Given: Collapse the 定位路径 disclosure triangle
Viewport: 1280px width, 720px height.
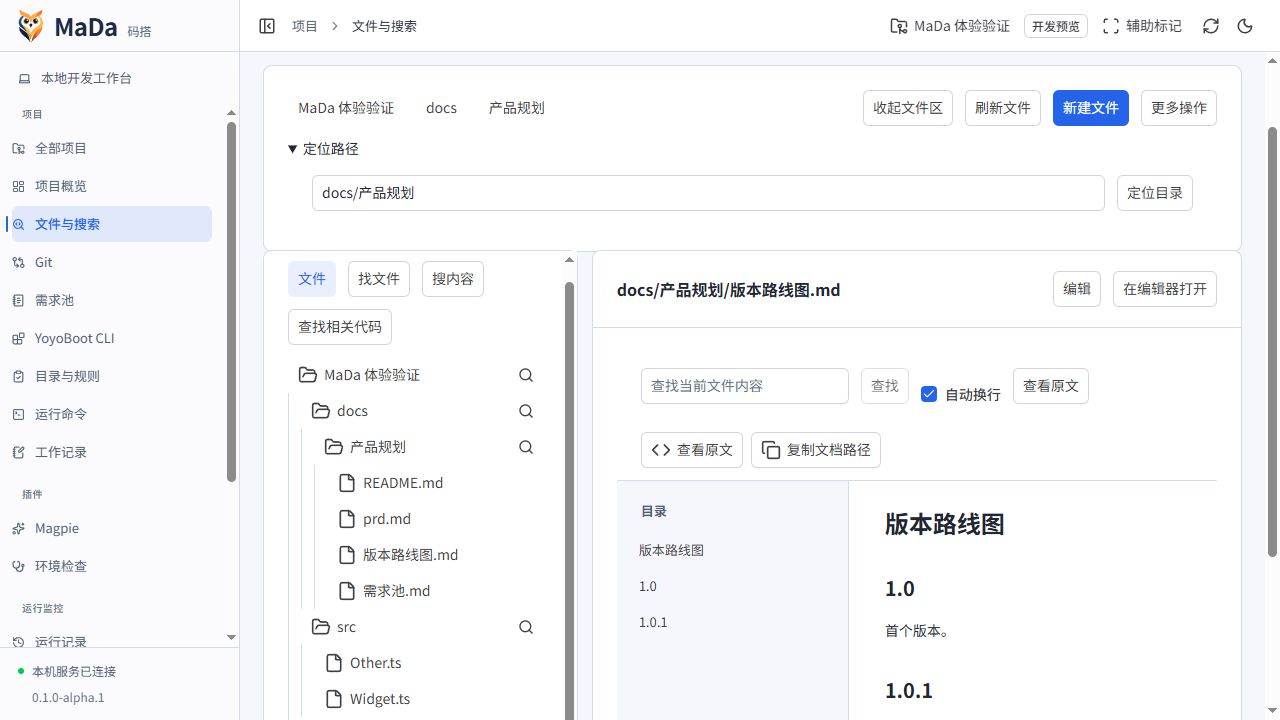Looking at the screenshot, I should (293, 149).
